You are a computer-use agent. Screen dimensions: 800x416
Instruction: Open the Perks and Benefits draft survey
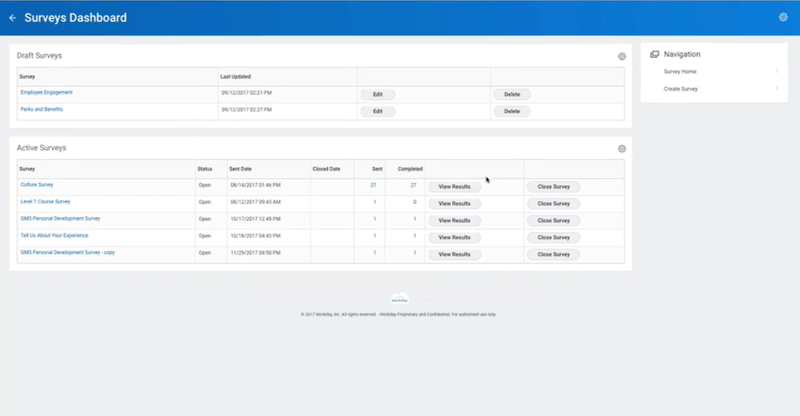tap(41, 109)
